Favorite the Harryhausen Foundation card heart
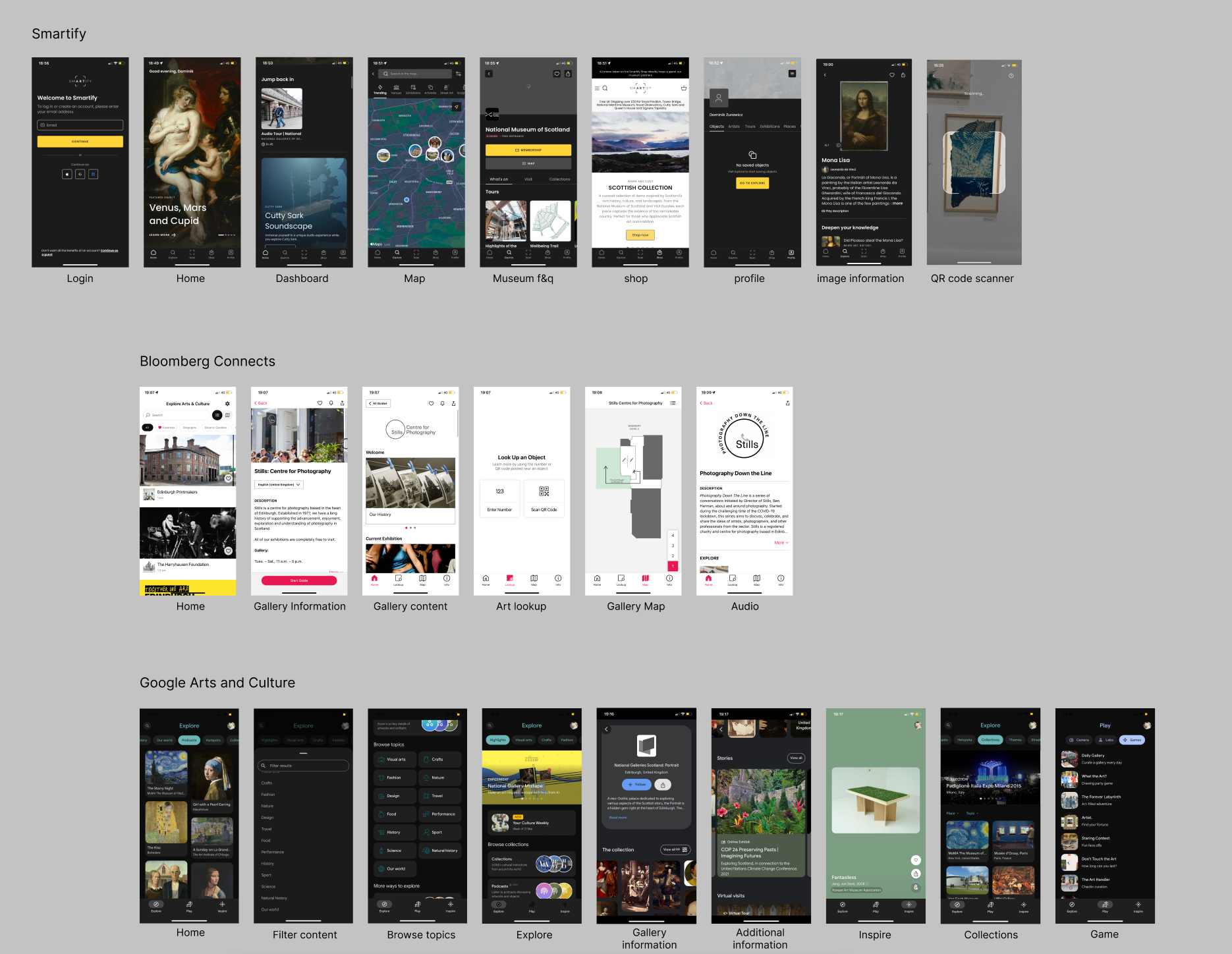The height and width of the screenshot is (954, 1232). point(228,551)
